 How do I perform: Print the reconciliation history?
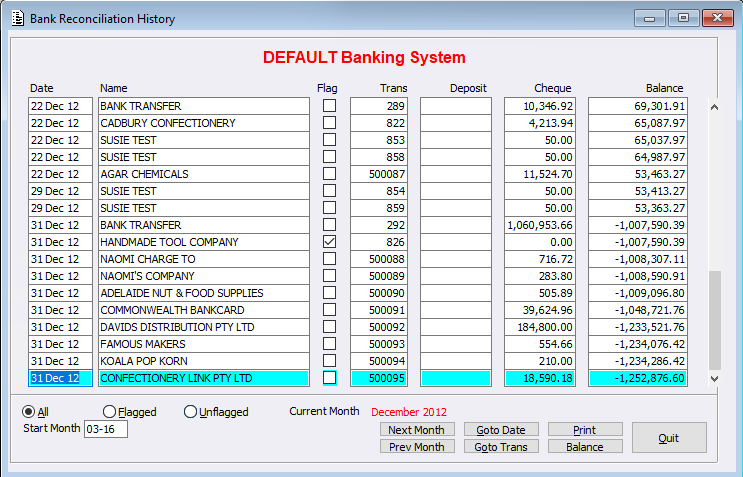(585, 430)
